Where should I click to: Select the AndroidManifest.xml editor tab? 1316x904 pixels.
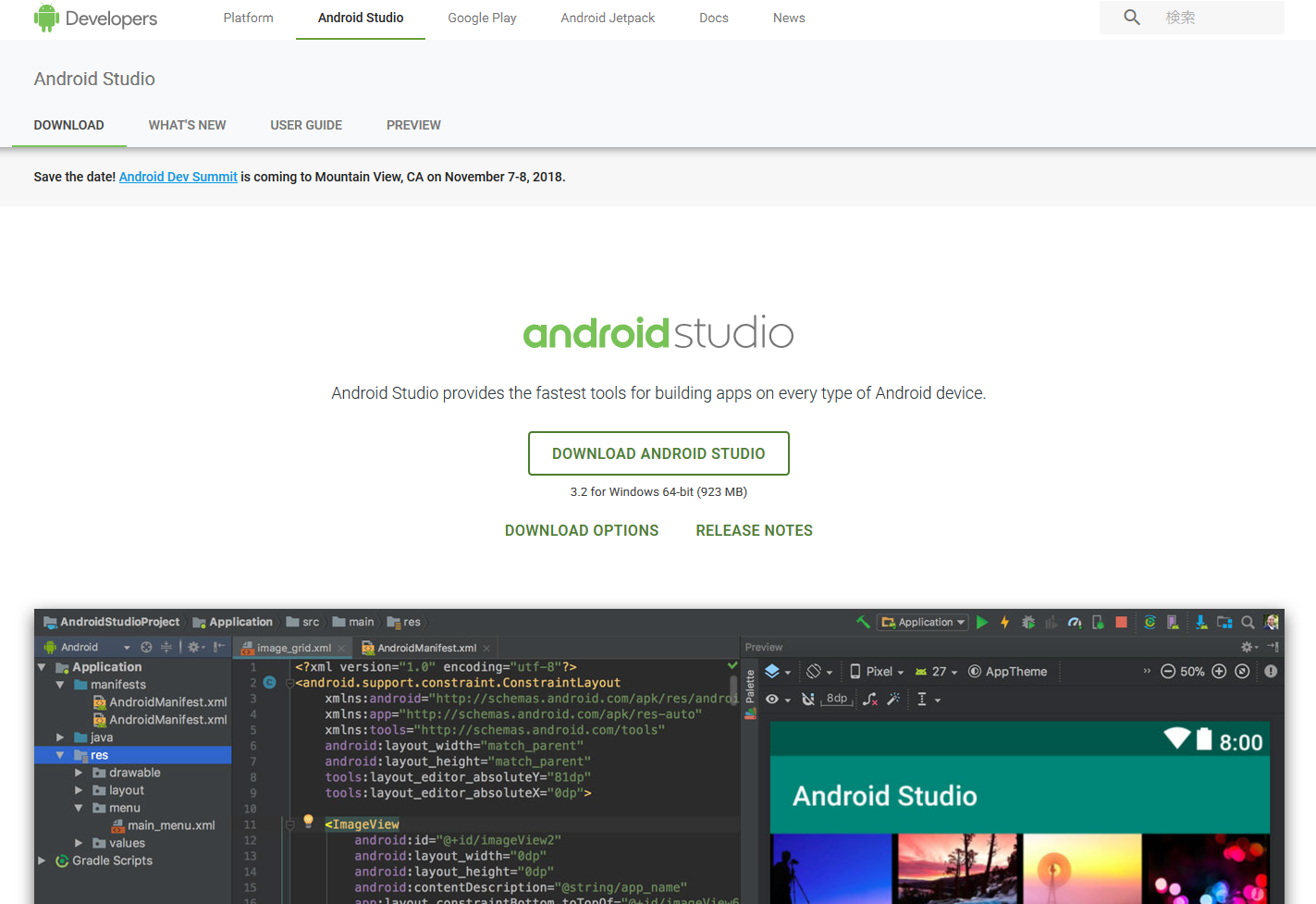point(426,648)
